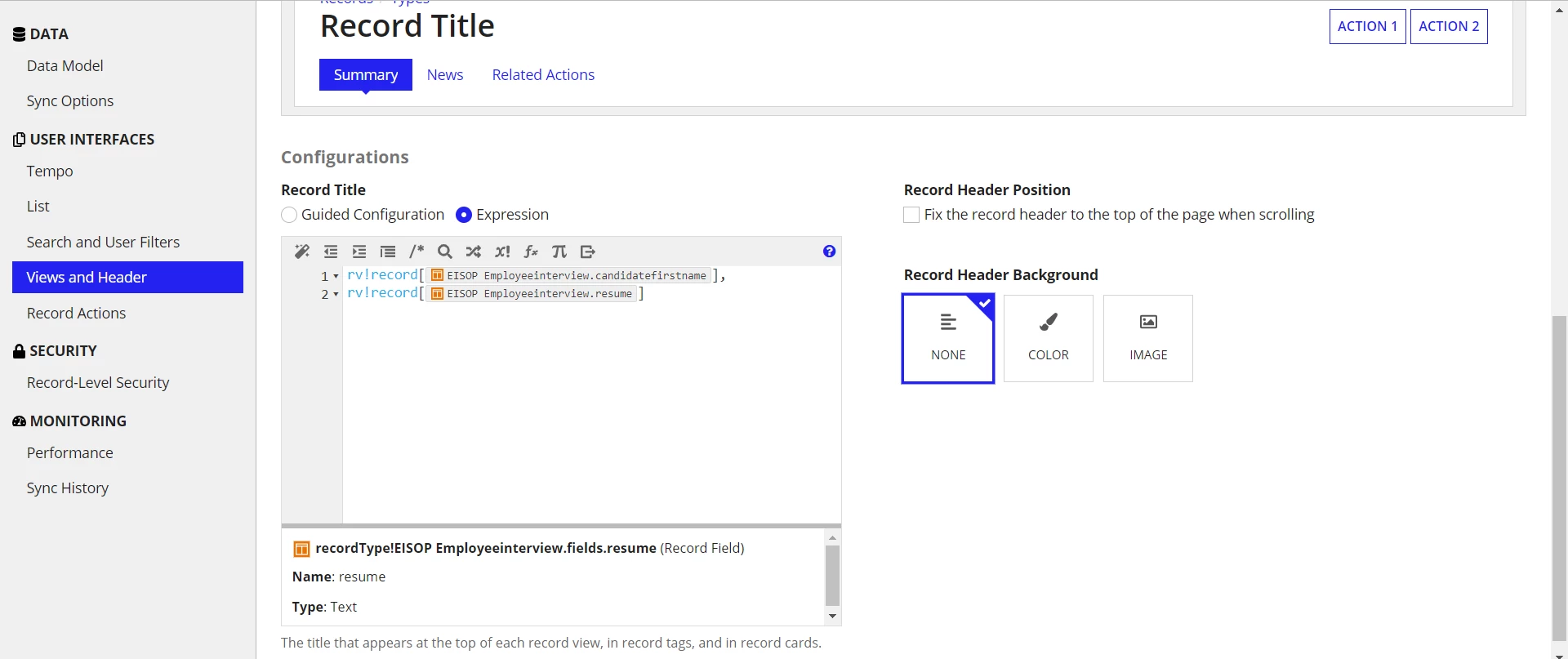Click the shuffle arrows icon in editor toolbar
Image resolution: width=1568 pixels, height=659 pixels.
coord(474,252)
